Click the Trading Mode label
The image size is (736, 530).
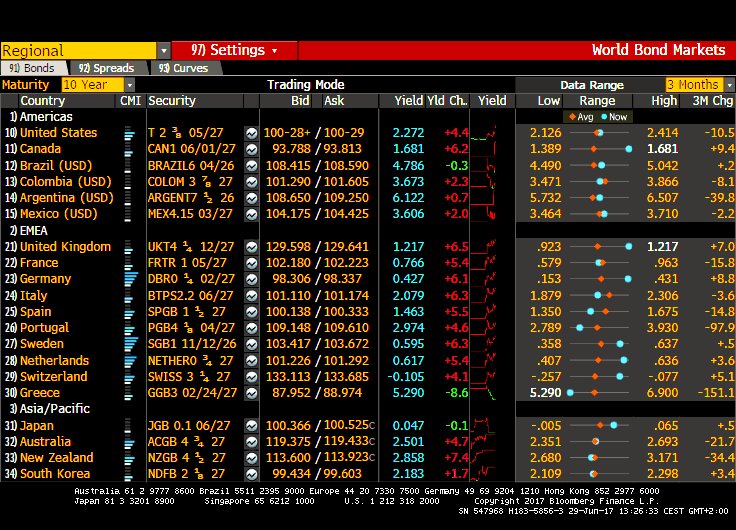(x=306, y=85)
